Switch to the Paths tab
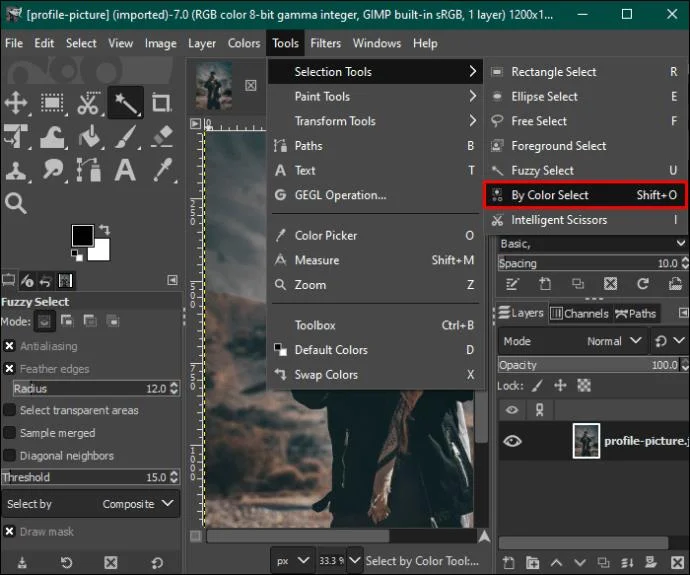Screen dimensions: 690x575 tap(635, 313)
